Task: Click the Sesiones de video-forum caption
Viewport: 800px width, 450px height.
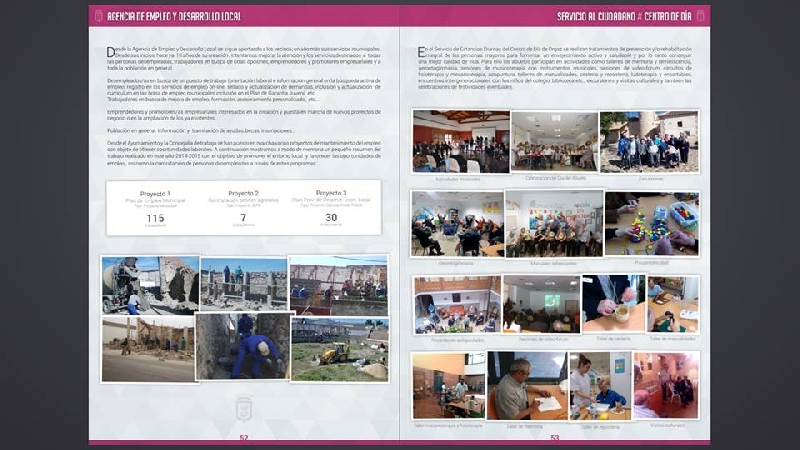Action: (x=543, y=339)
